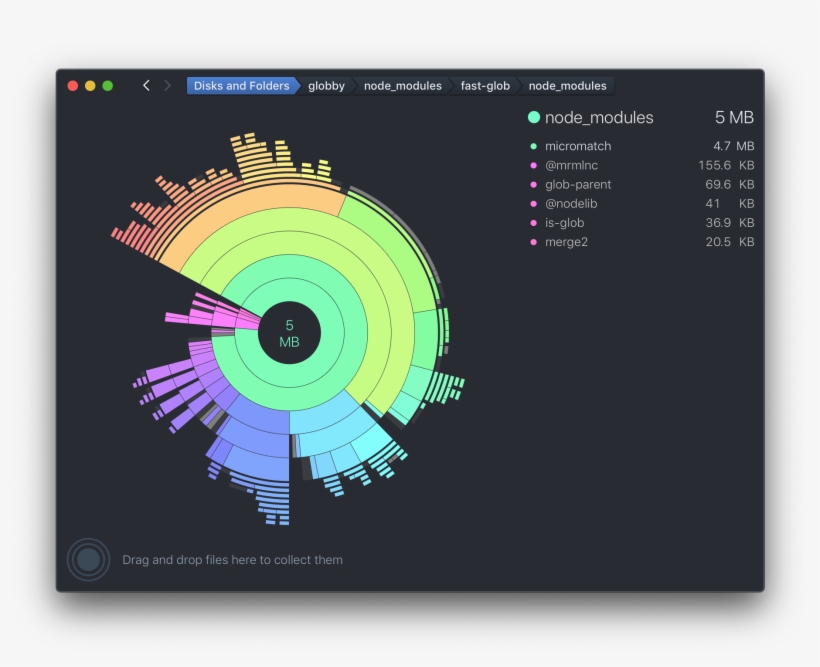The width and height of the screenshot is (820, 667).
Task: Click the green dot beside micromatch
Action: click(535, 146)
